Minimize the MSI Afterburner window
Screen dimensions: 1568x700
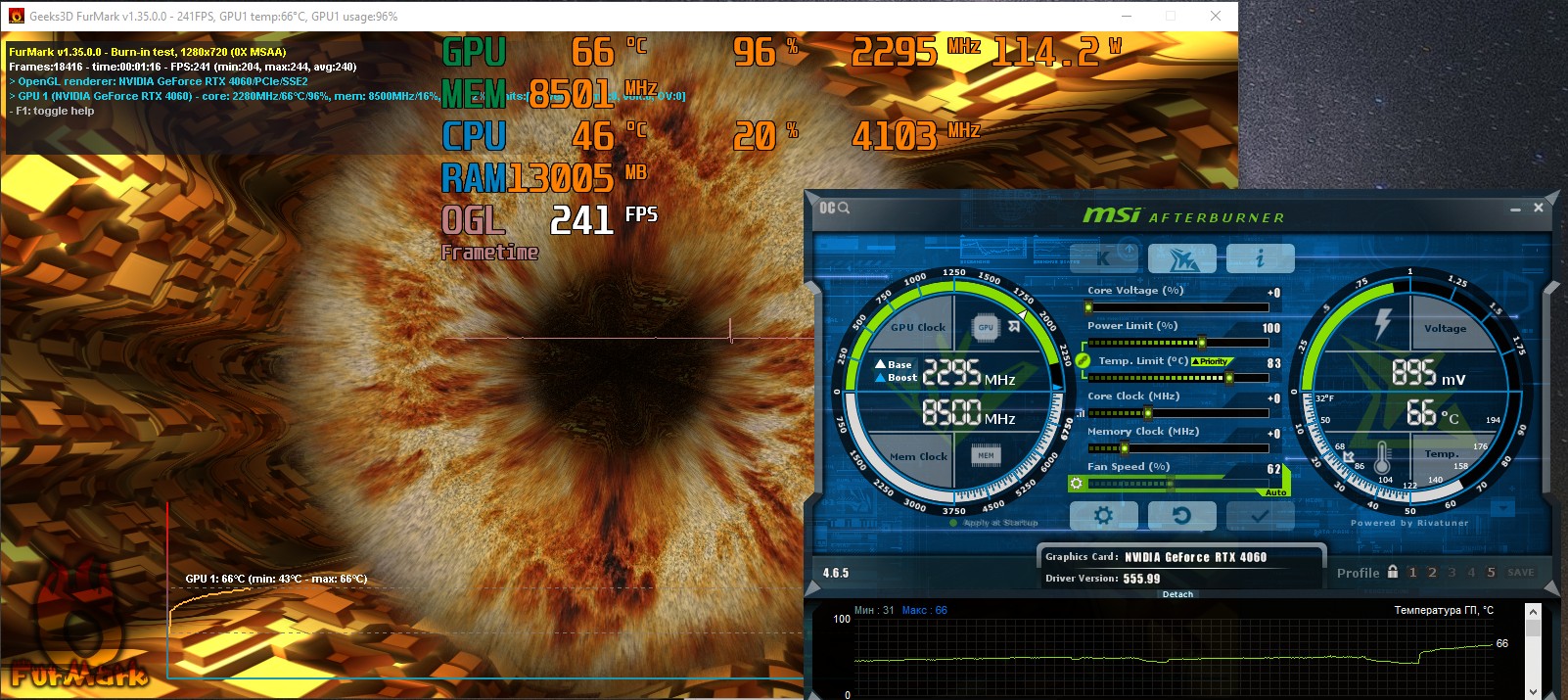point(1515,209)
